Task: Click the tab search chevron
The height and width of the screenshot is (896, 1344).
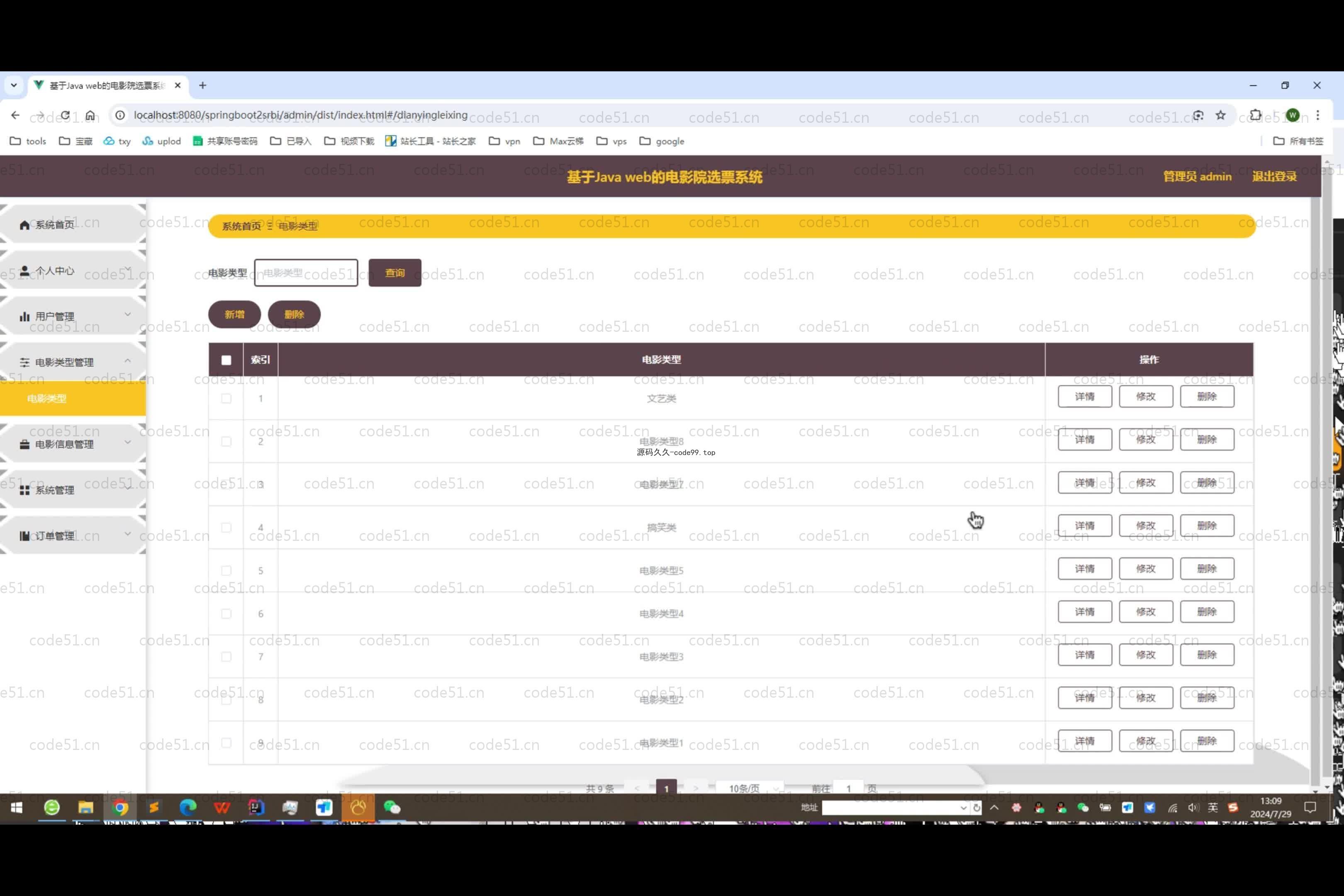Action: tap(14, 86)
